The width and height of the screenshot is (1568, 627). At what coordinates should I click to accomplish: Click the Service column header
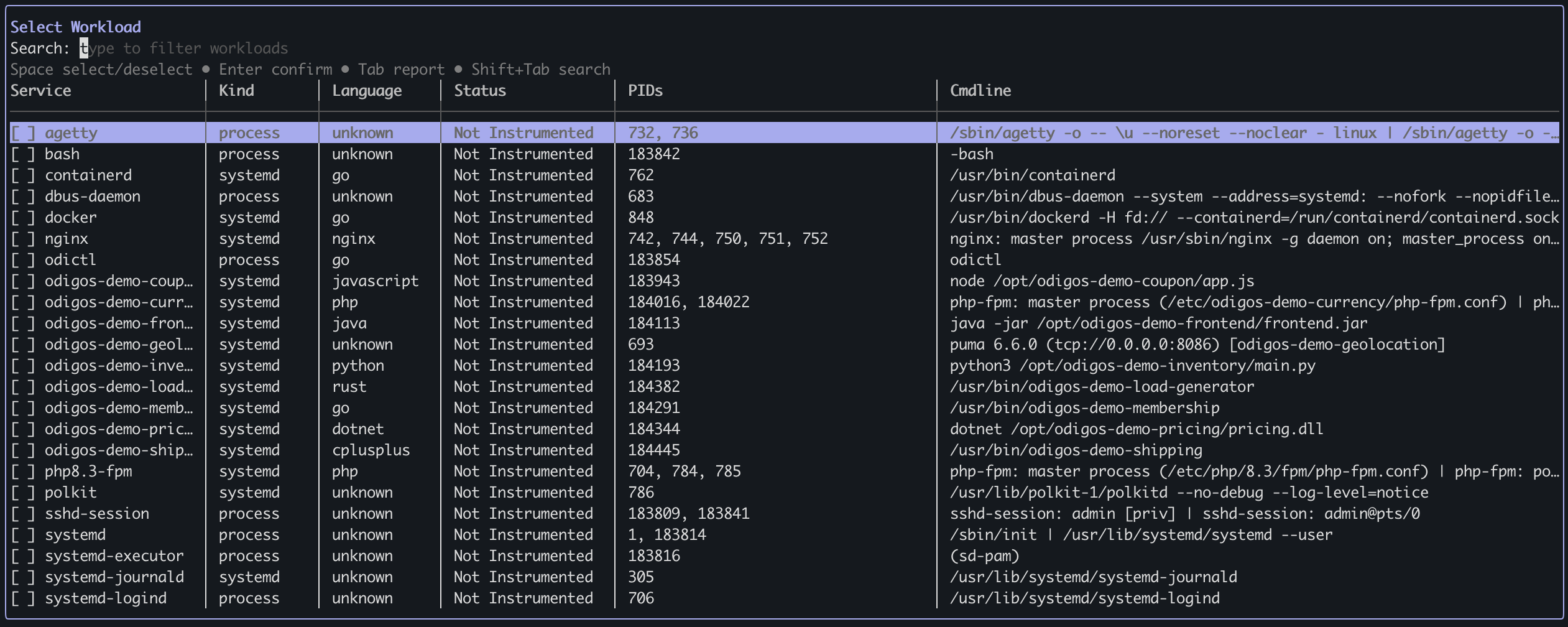[x=41, y=90]
